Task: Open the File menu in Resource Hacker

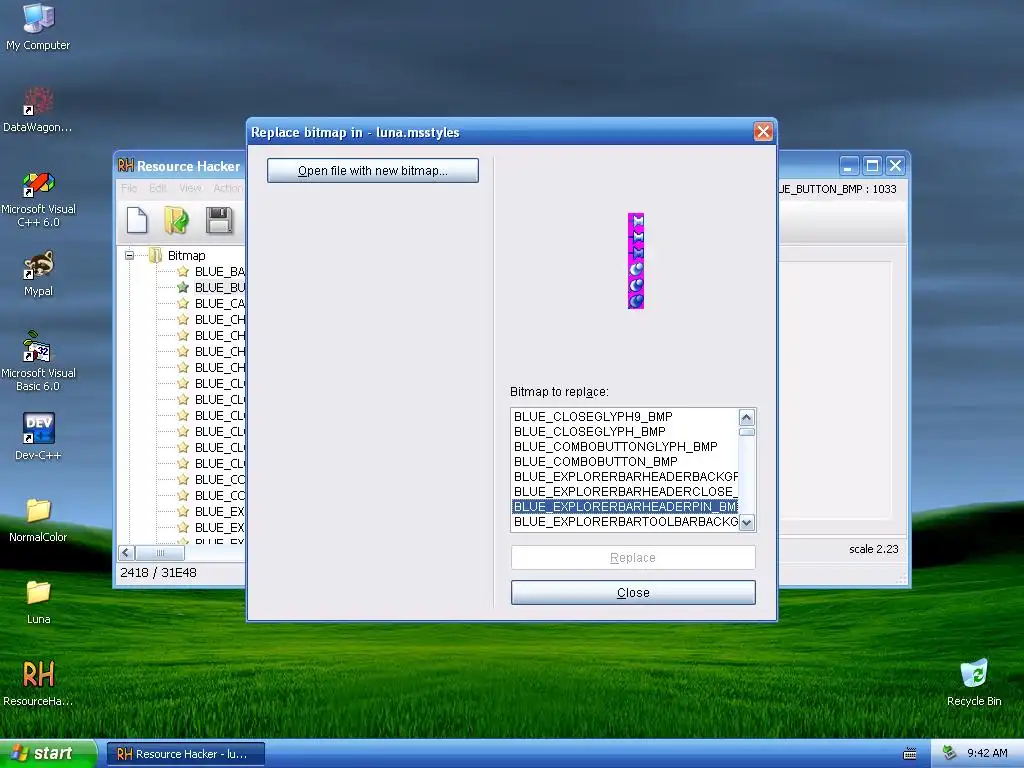Action: coord(129,188)
